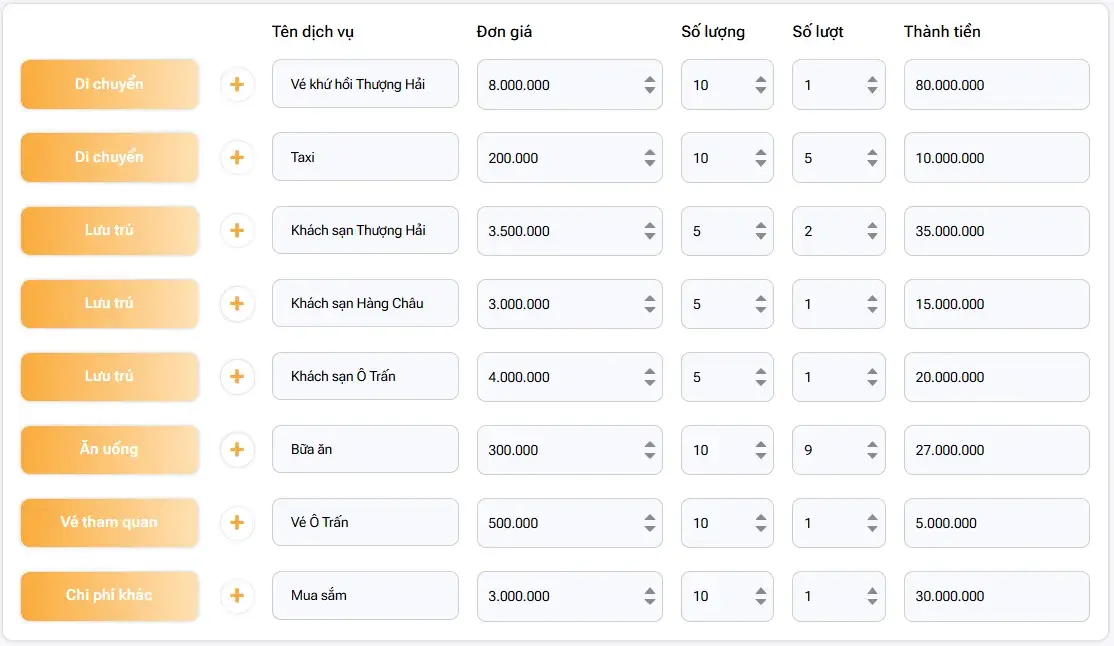This screenshot has height=646, width=1114.
Task: Click the Vé tham quan category button
Action: point(110,523)
